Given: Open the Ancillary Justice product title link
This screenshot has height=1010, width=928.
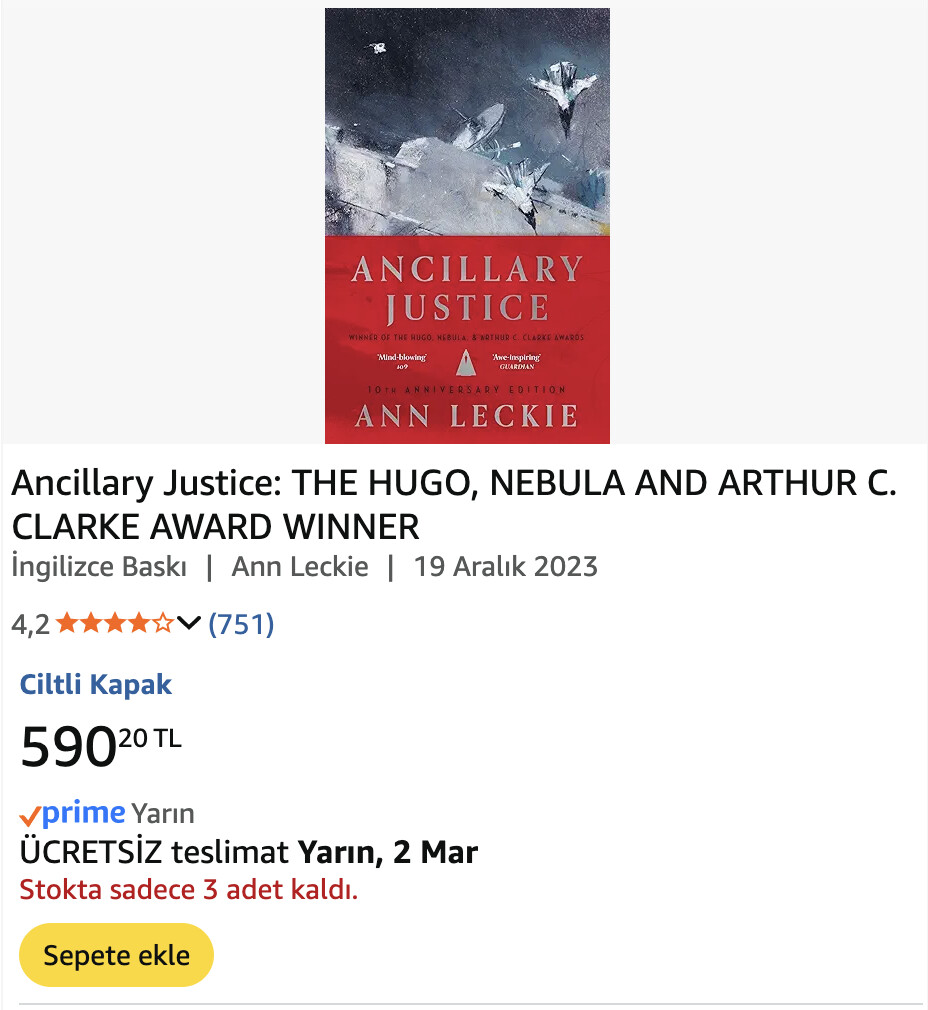Looking at the screenshot, I should (x=453, y=504).
